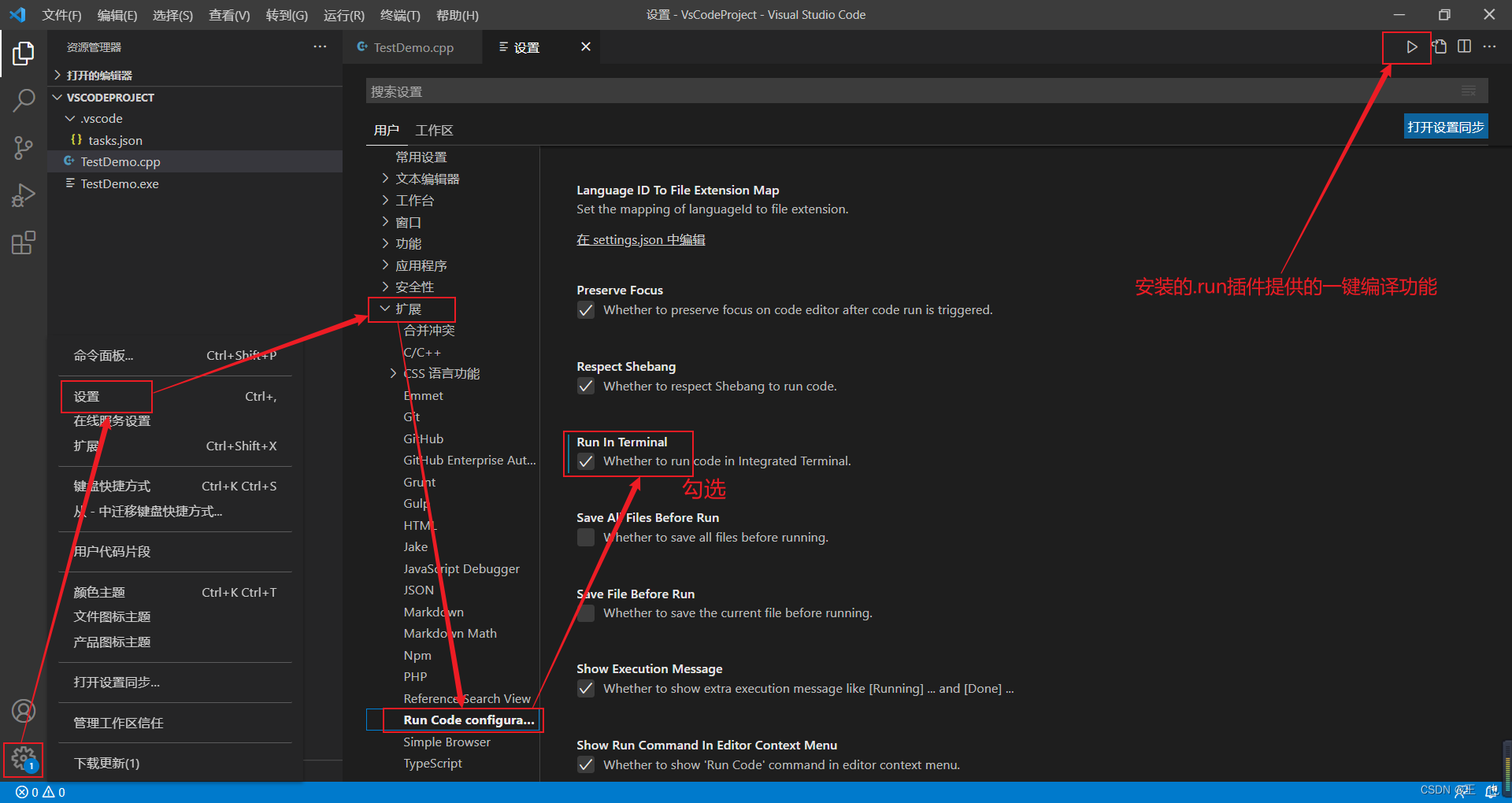Click notification bell in status bar
Screen dimensions: 1512x803
[1492, 791]
